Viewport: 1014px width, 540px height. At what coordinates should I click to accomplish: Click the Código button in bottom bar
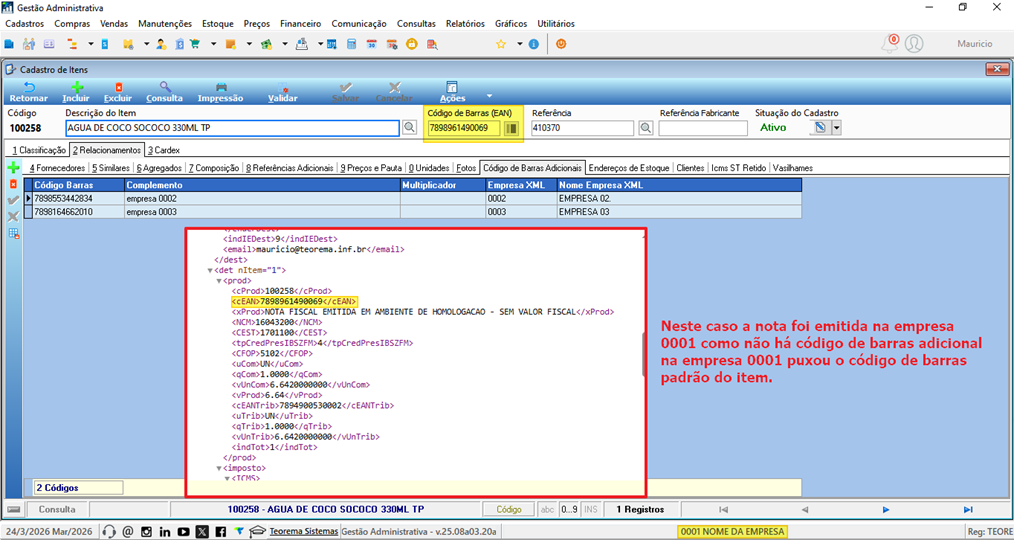tap(509, 510)
